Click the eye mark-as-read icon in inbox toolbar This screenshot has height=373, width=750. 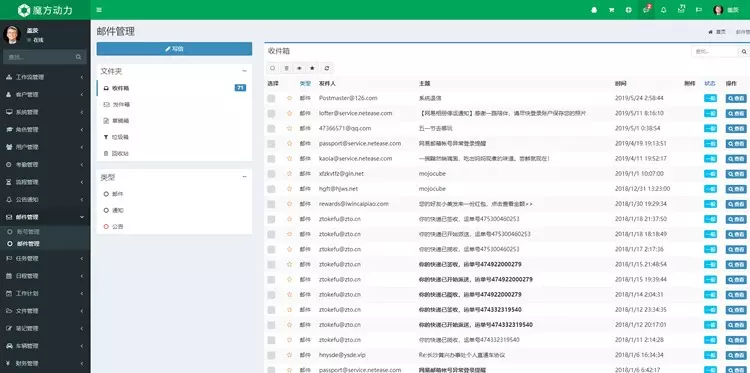click(299, 68)
